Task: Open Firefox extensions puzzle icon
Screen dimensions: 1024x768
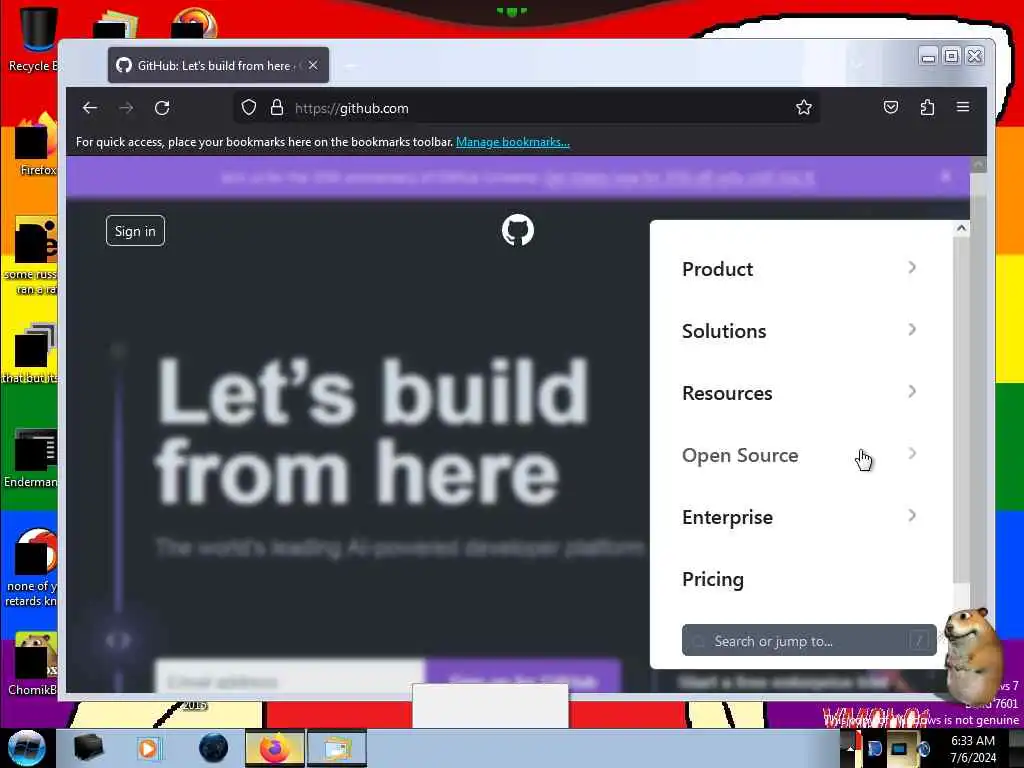Action: [x=927, y=108]
